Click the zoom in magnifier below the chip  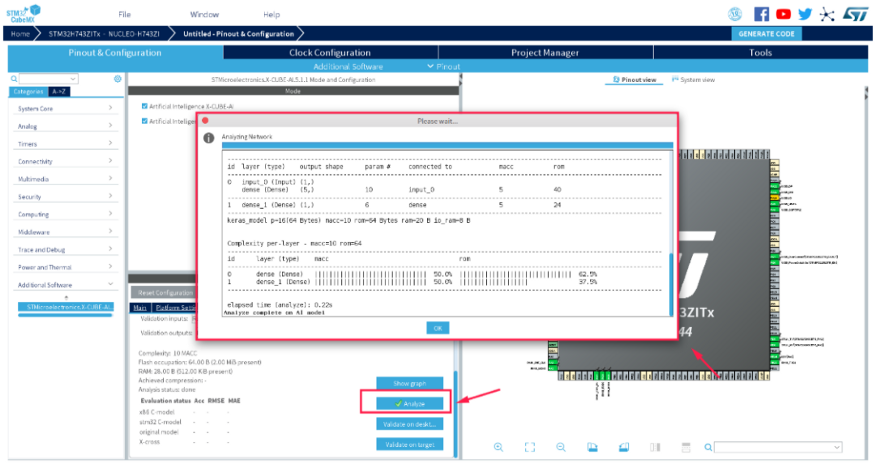(x=498, y=447)
